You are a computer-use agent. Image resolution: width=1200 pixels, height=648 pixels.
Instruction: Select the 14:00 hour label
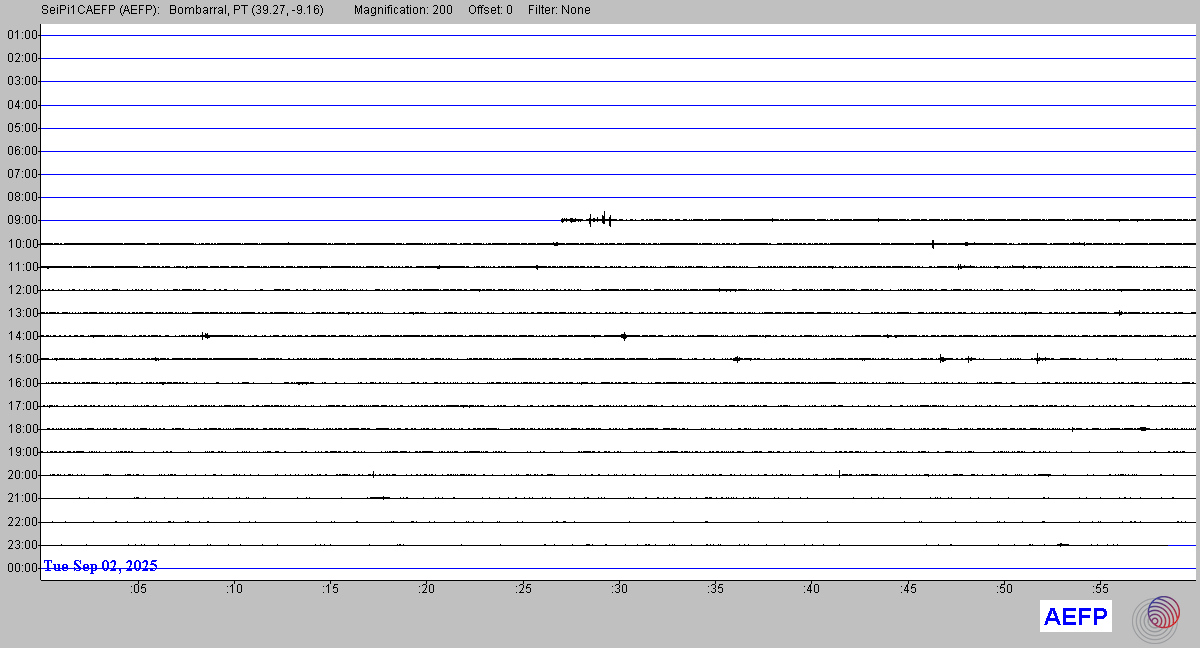(22, 336)
